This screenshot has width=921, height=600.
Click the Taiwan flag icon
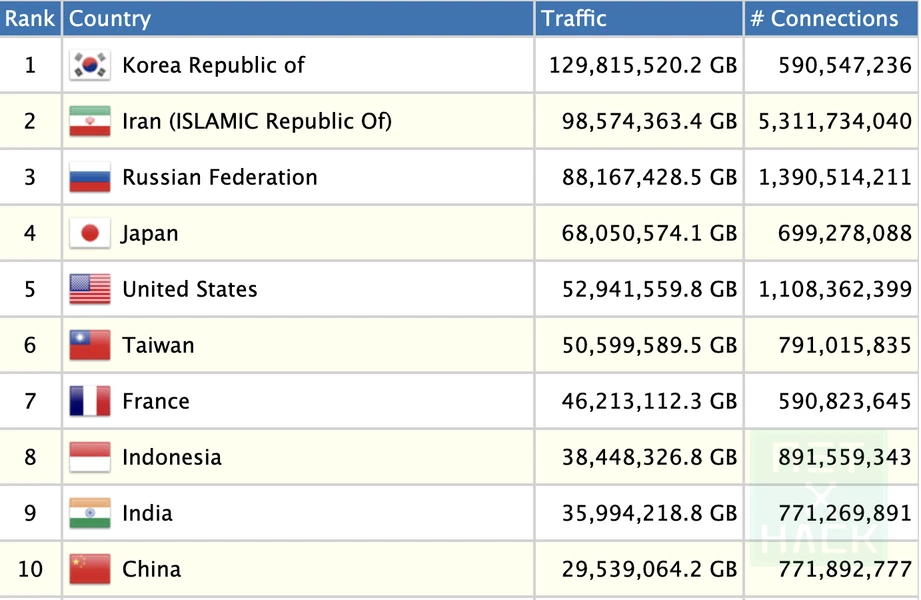pos(89,345)
